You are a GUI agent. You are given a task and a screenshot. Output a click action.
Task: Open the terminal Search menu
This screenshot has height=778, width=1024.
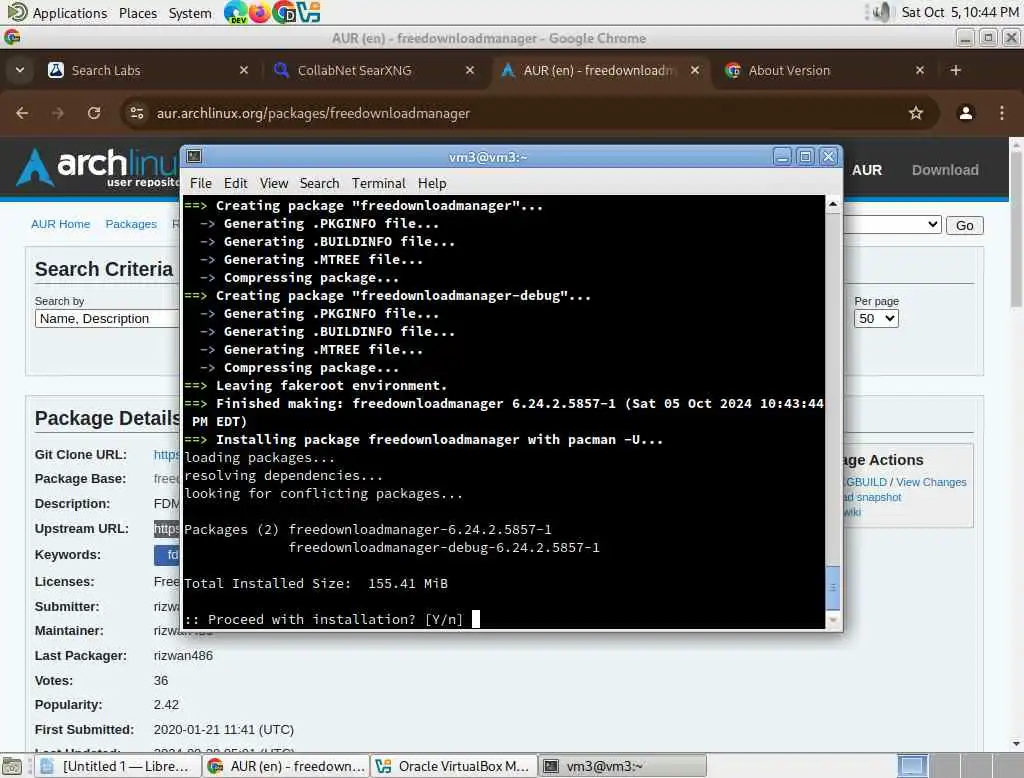(319, 184)
